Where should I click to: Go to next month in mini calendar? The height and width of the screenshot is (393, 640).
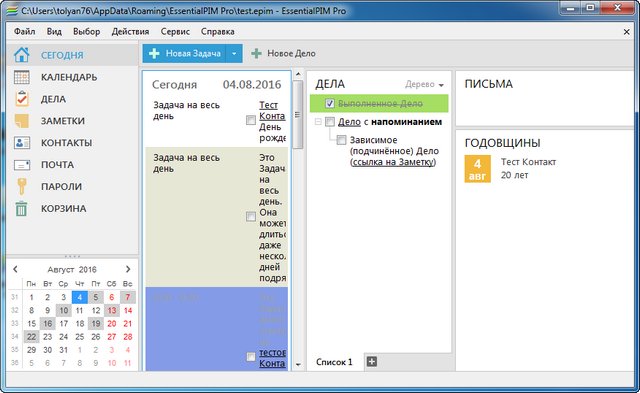point(128,269)
